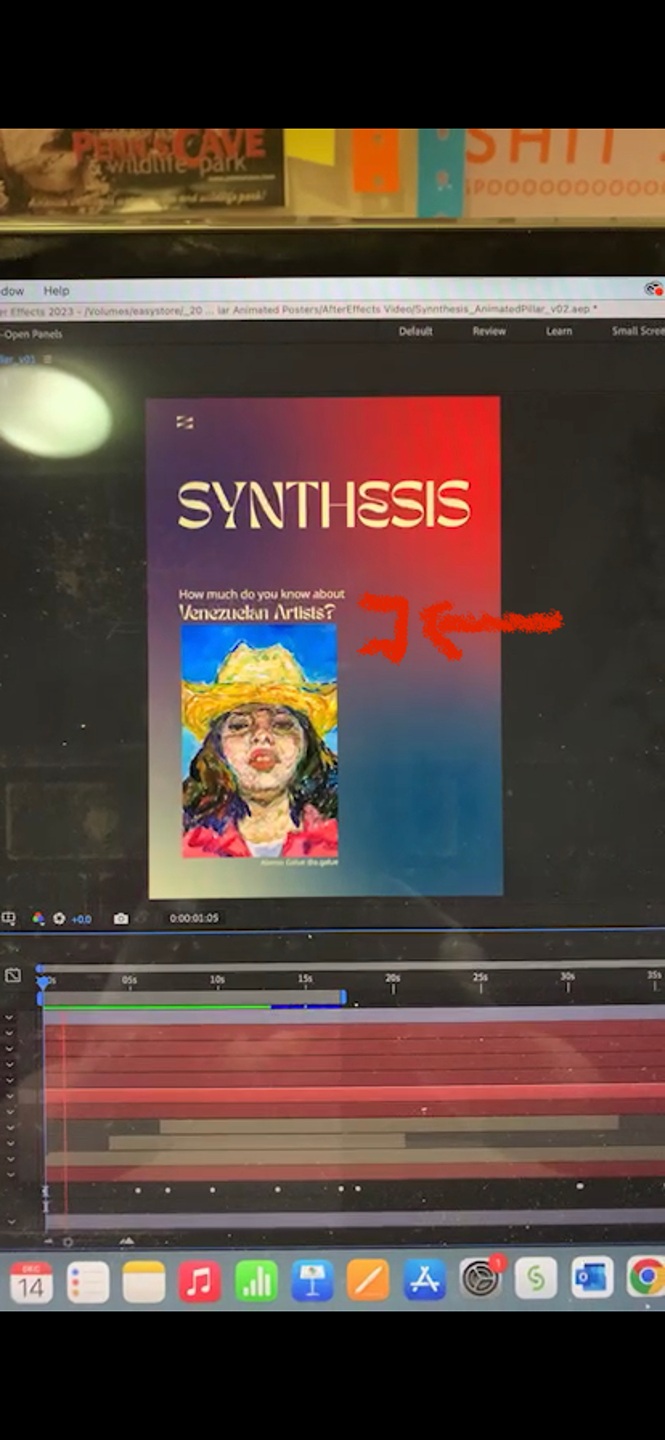
Task: Launch the Music app from the Dock
Action: (200, 1282)
